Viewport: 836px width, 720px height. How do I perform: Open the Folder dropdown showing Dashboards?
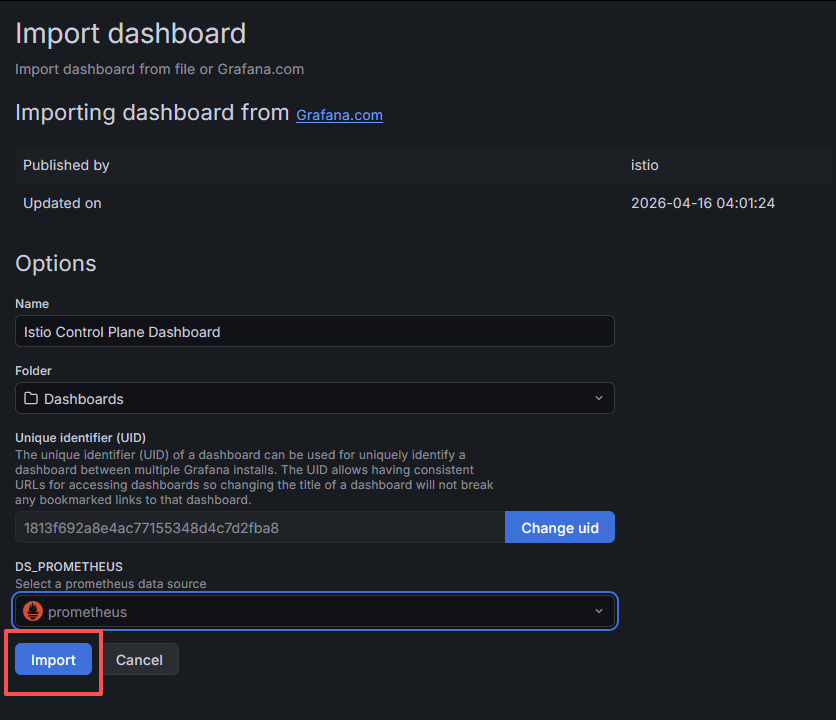[315, 398]
